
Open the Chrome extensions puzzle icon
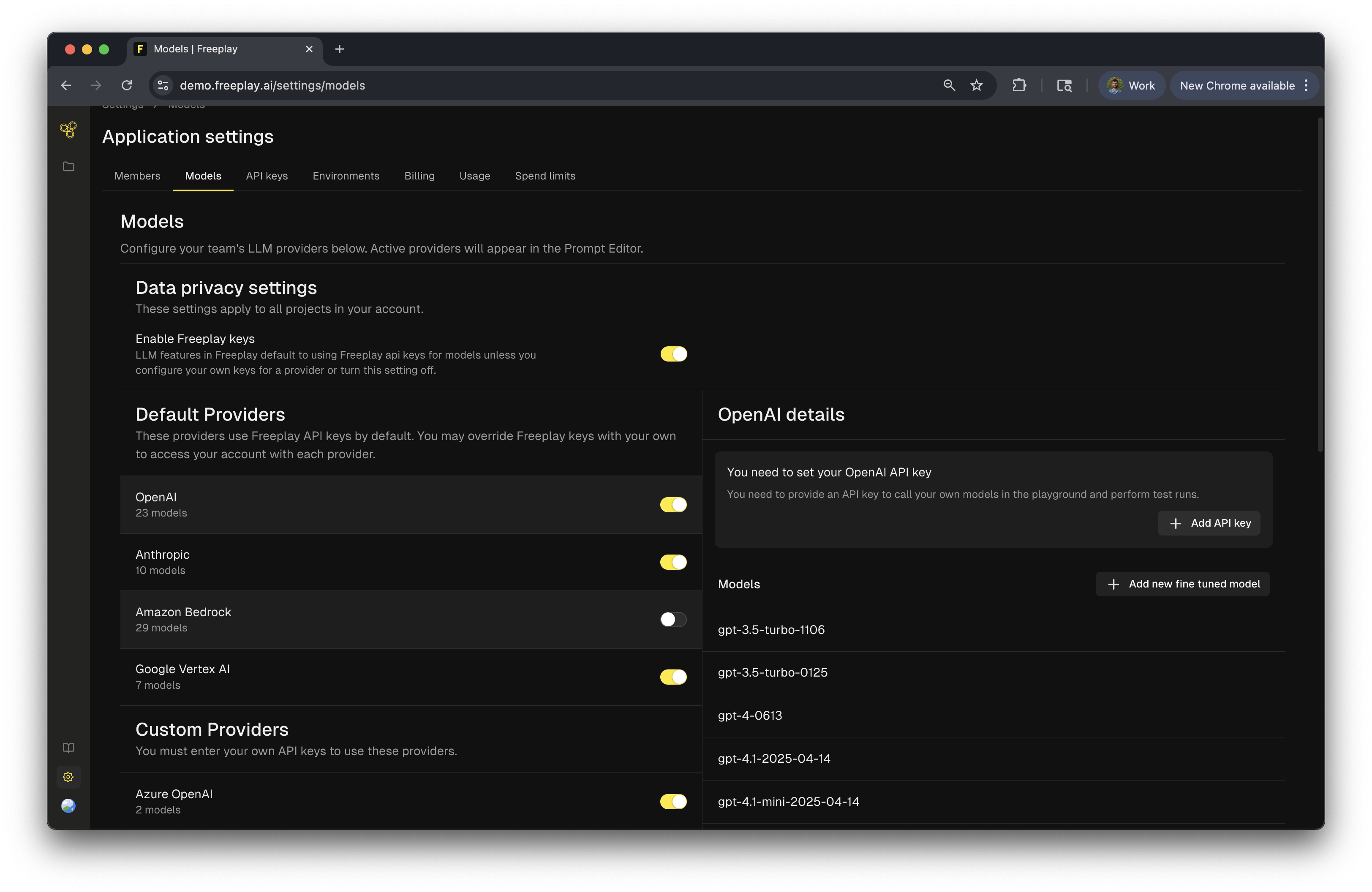(1018, 85)
